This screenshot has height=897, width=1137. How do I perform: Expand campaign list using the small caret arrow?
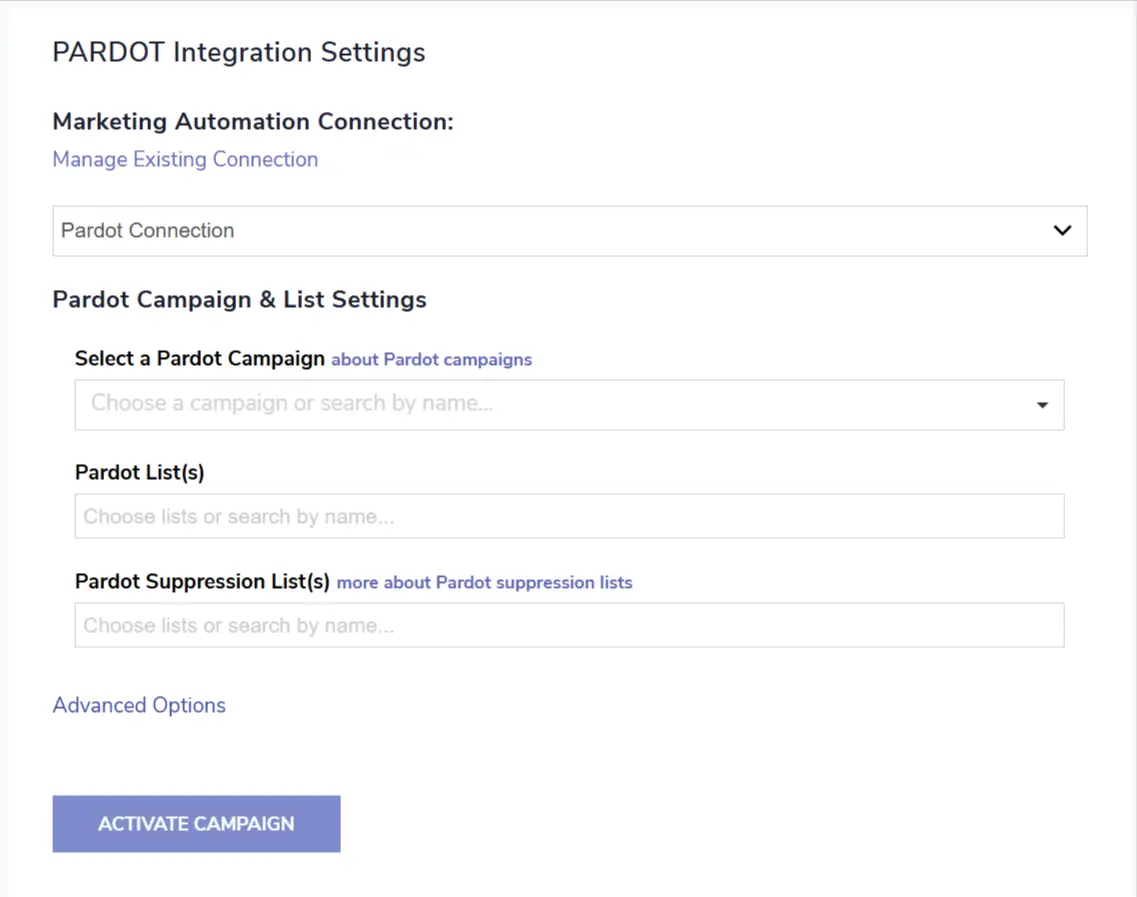(1042, 405)
